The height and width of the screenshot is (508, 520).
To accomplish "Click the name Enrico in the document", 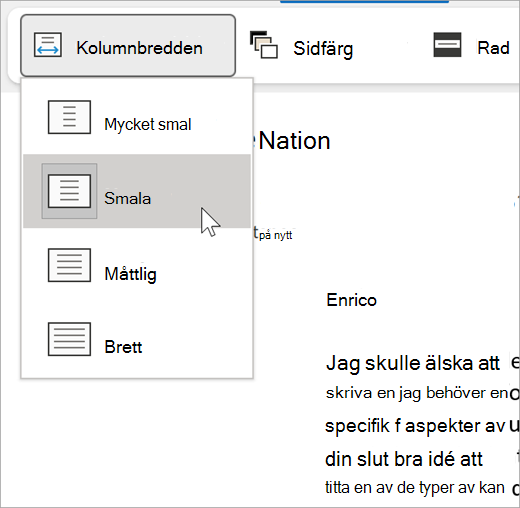I will pos(351,300).
